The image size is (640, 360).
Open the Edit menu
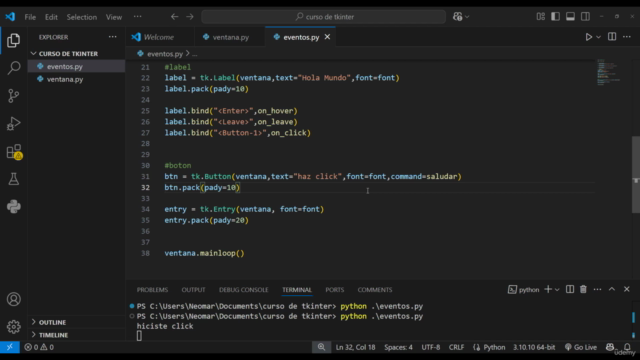pyautogui.click(x=51, y=17)
